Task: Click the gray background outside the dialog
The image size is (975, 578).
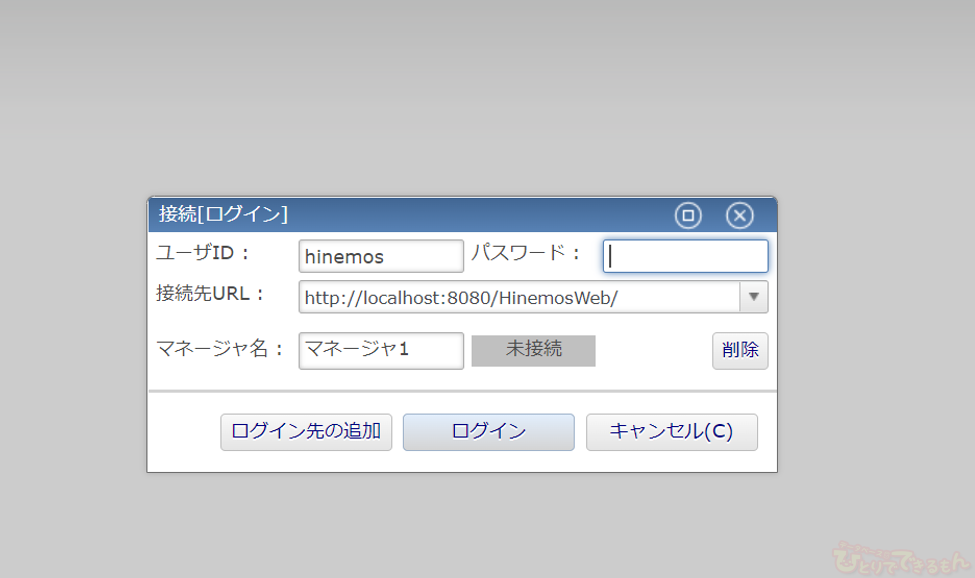Action: (480, 100)
